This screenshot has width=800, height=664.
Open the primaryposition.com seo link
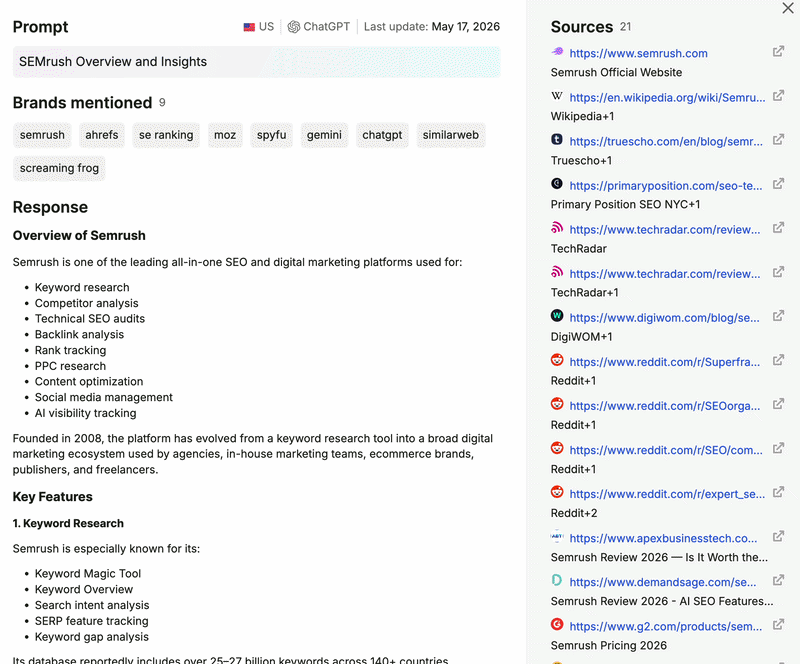click(x=666, y=186)
